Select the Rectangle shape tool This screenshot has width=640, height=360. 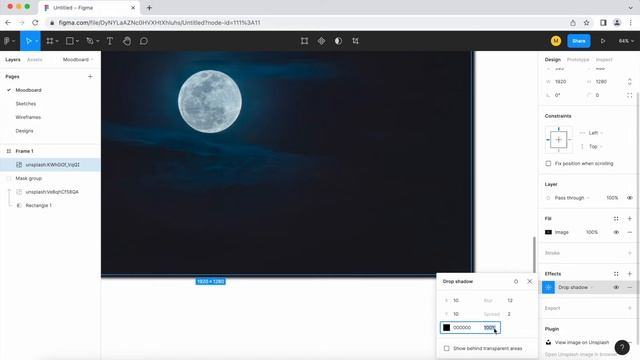(x=70, y=41)
